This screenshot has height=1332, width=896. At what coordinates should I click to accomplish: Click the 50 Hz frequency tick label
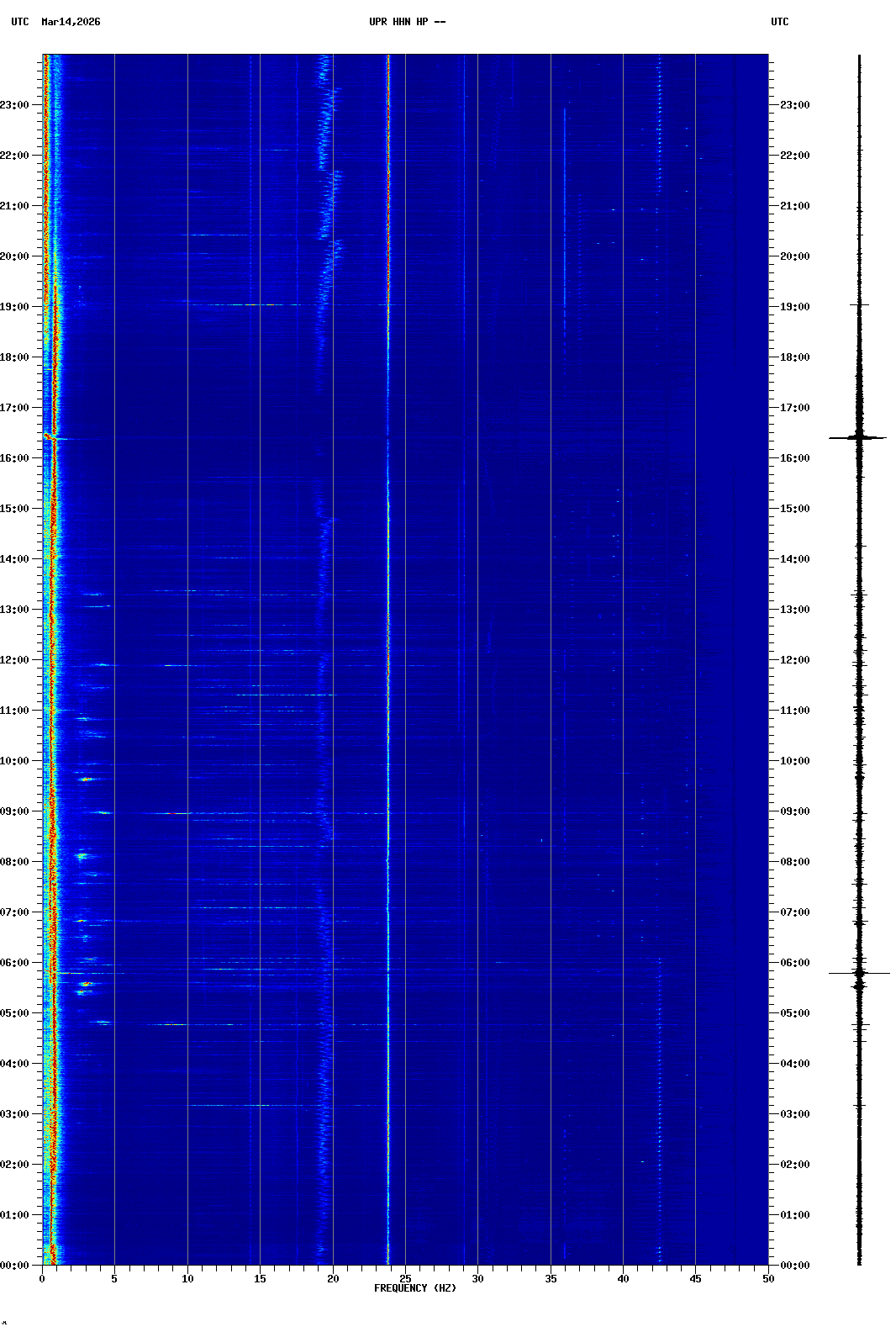tap(768, 1279)
